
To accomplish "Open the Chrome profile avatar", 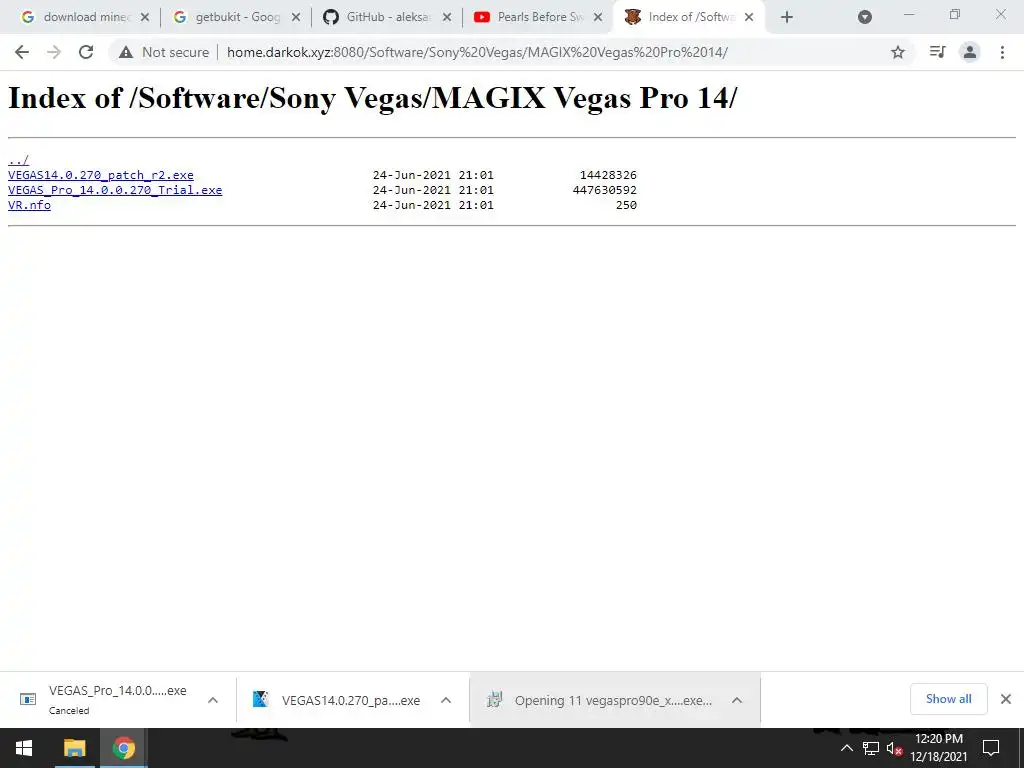I will (970, 52).
